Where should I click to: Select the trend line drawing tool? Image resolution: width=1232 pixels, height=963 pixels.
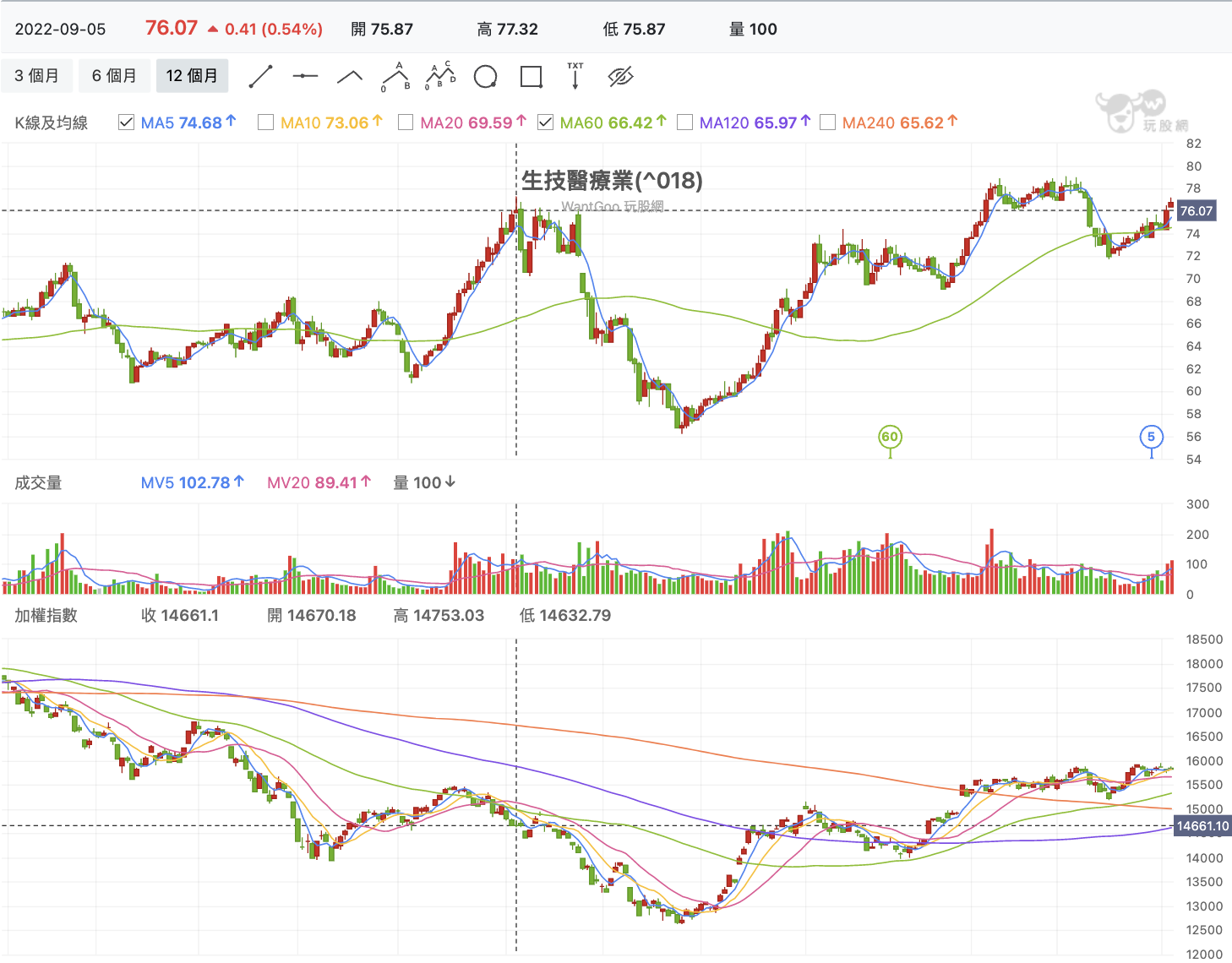pos(260,77)
